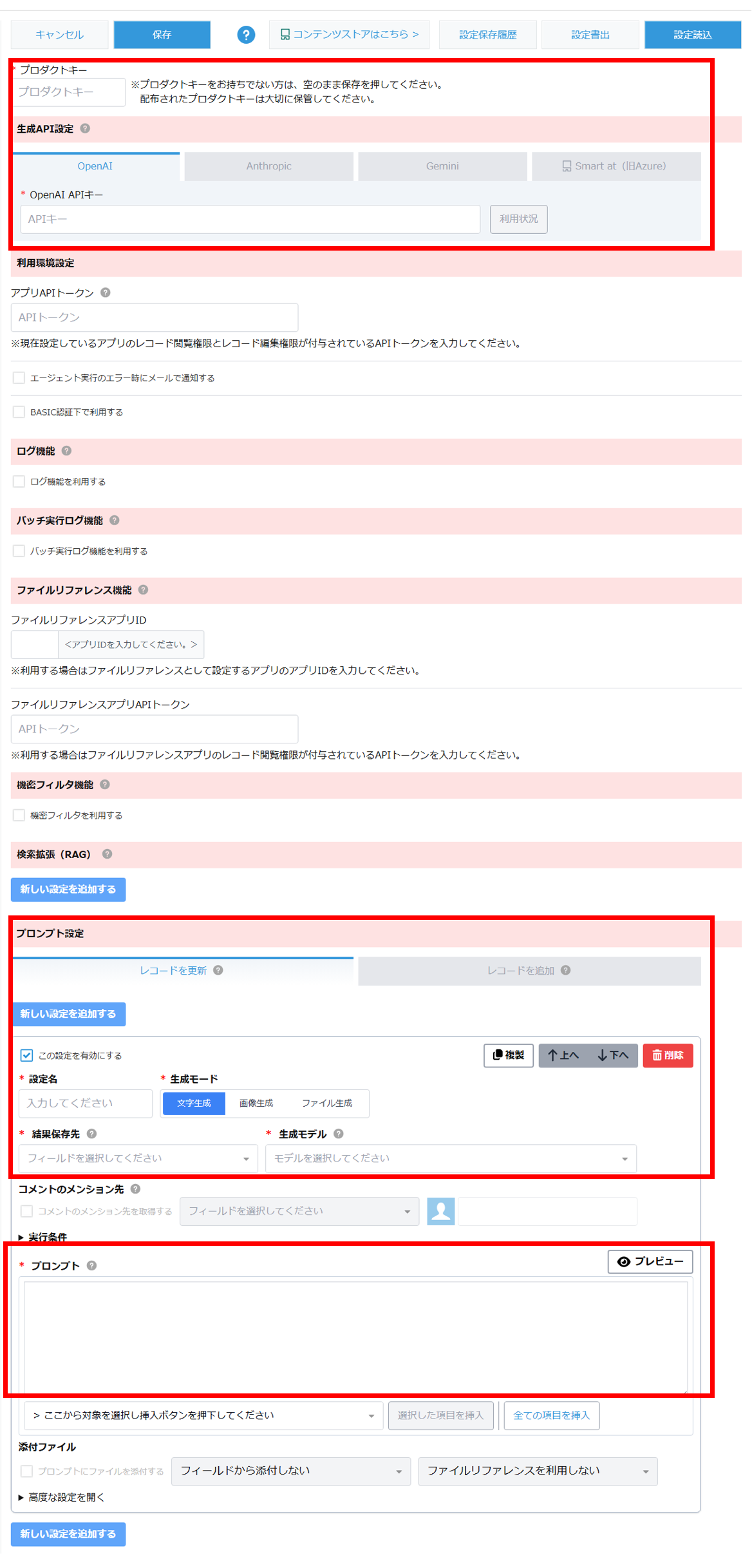The width and height of the screenshot is (752, 1568).
Task: Open フィールドから添付しない dropdown
Action: (x=291, y=1471)
